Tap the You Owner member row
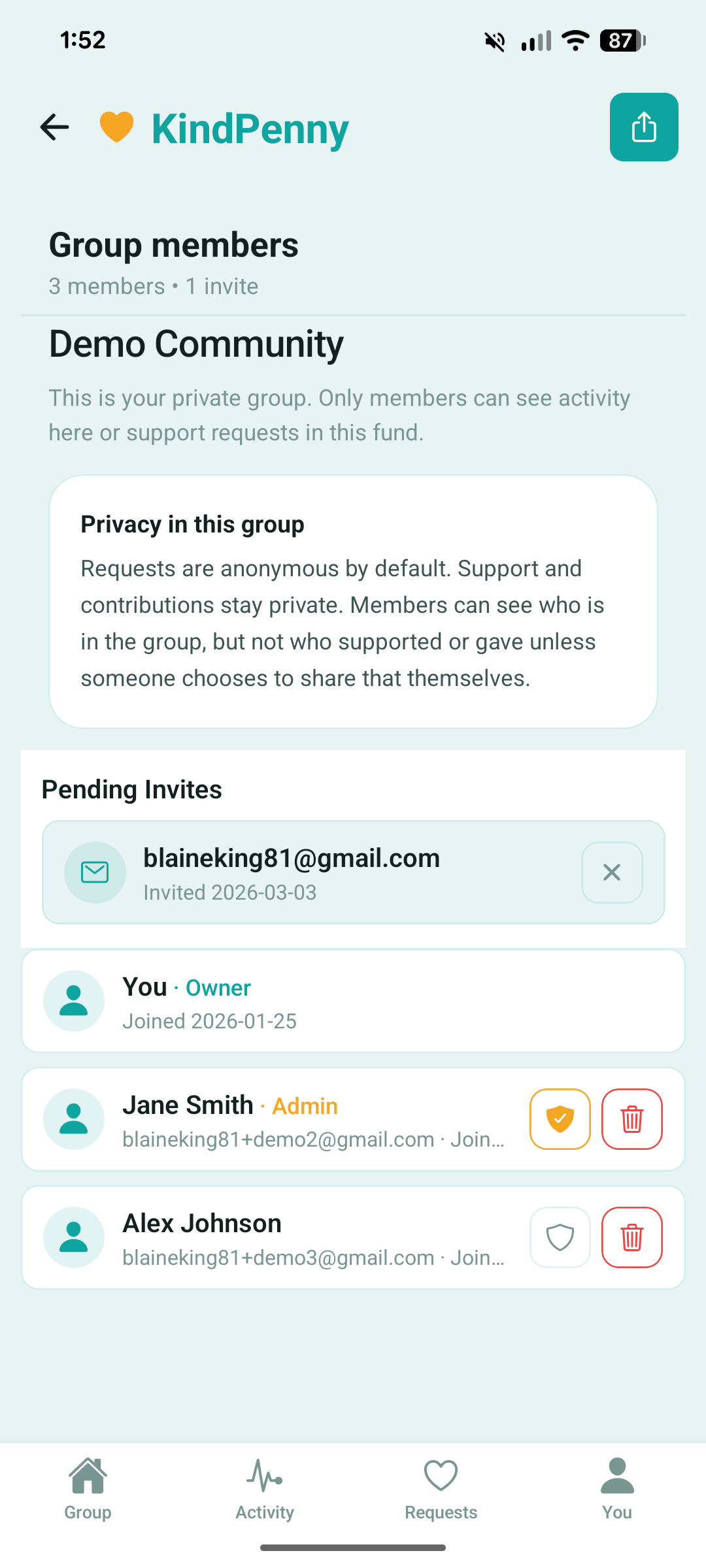This screenshot has width=706, height=1568. tap(353, 1001)
